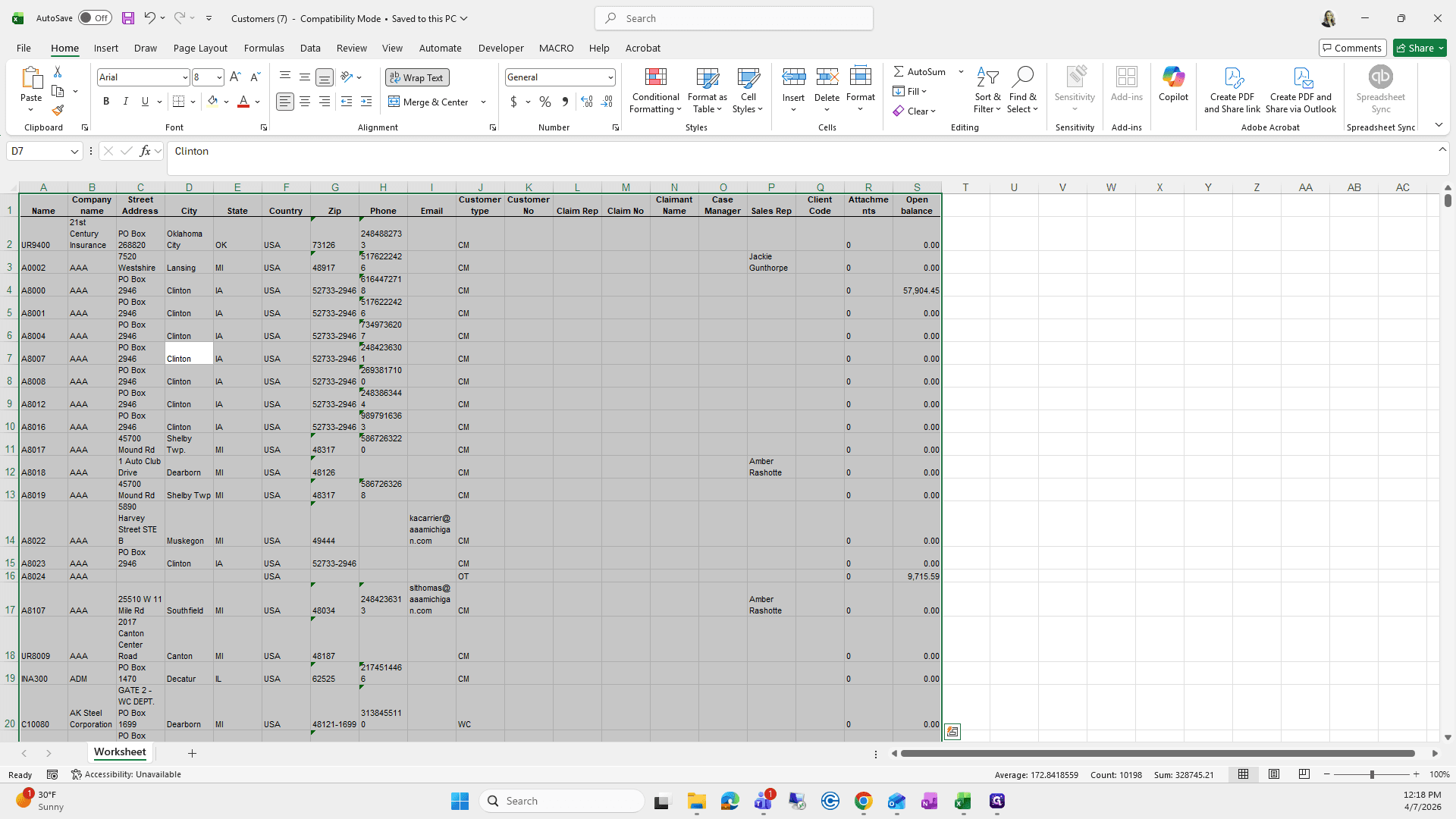Image resolution: width=1456 pixels, height=819 pixels.
Task: Click the Save icon in title bar
Action: point(128,18)
